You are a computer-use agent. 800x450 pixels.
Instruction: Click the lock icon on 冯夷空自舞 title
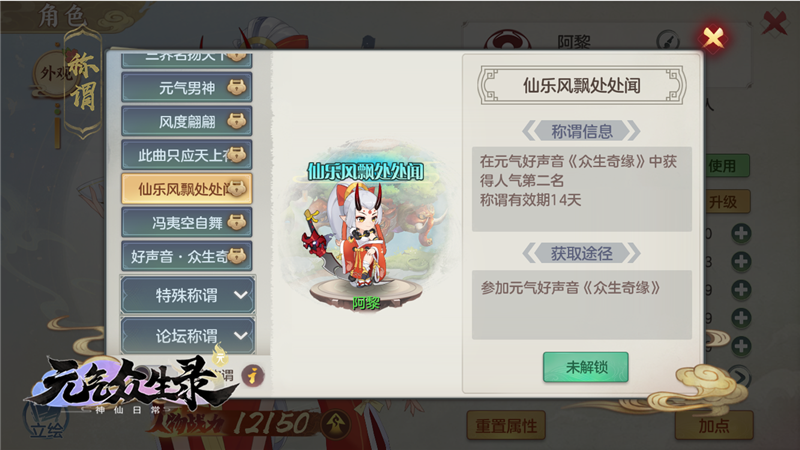237,222
